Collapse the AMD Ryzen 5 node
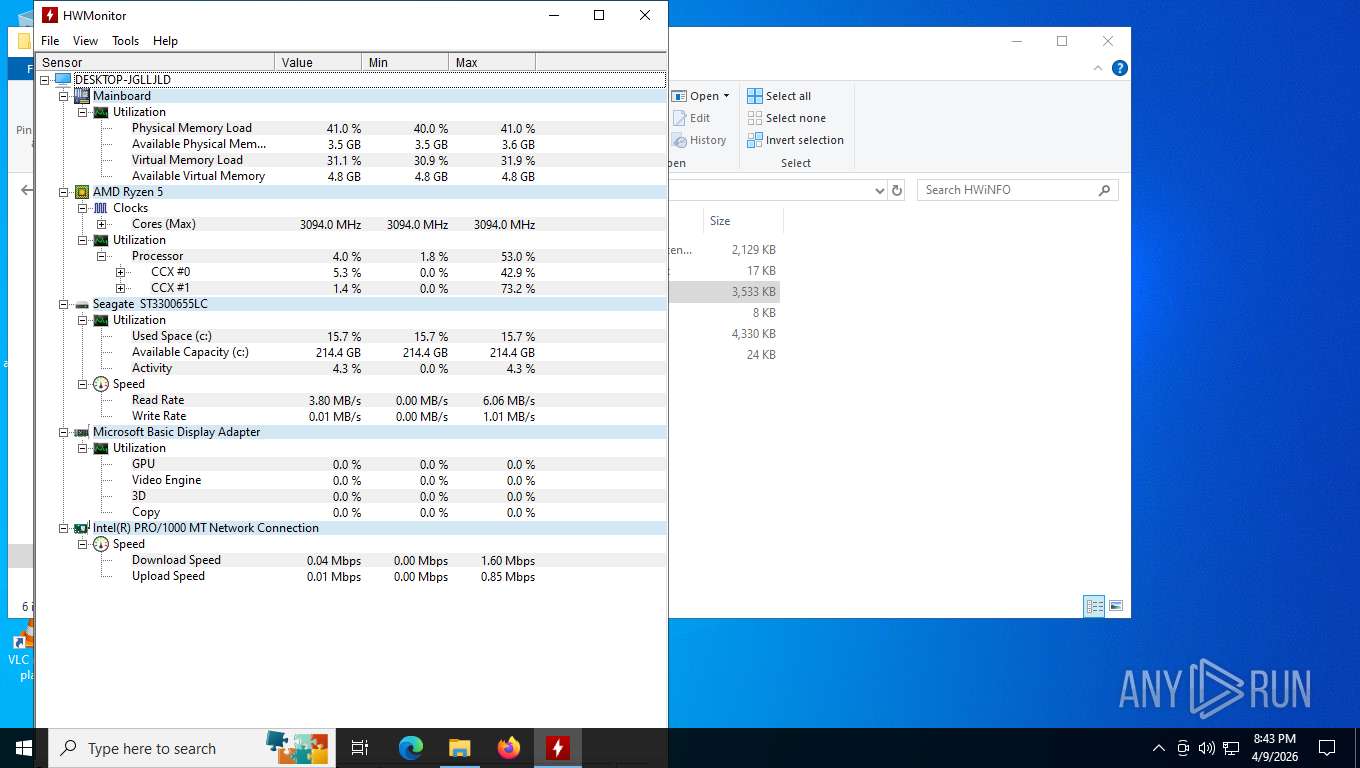This screenshot has height=768, width=1360. coord(63,192)
